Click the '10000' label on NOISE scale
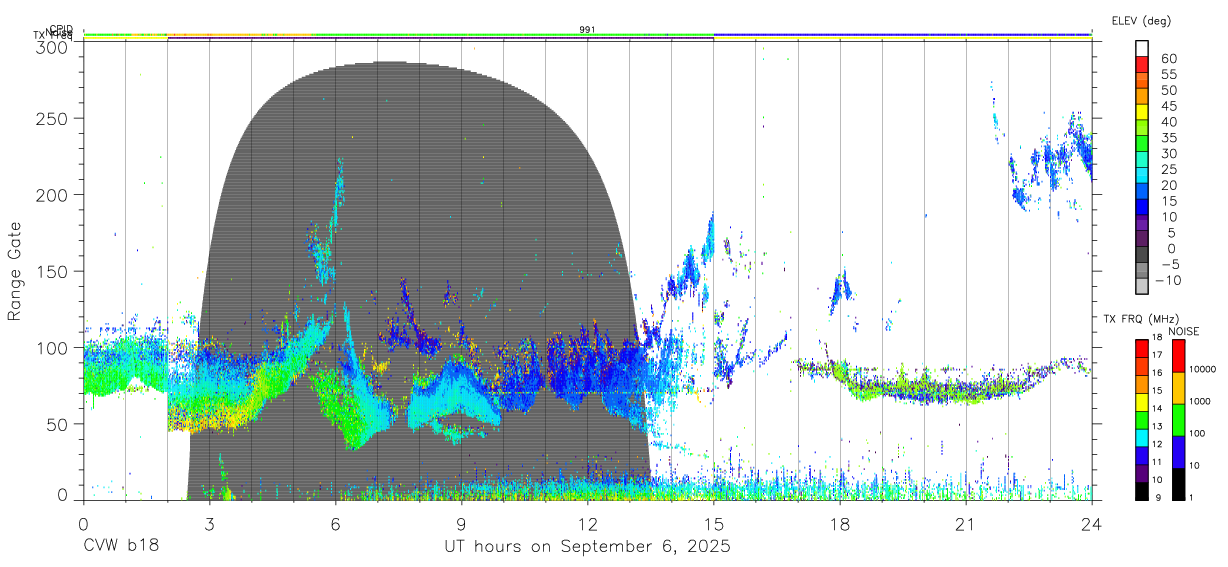The image size is (1228, 567). point(1203,369)
